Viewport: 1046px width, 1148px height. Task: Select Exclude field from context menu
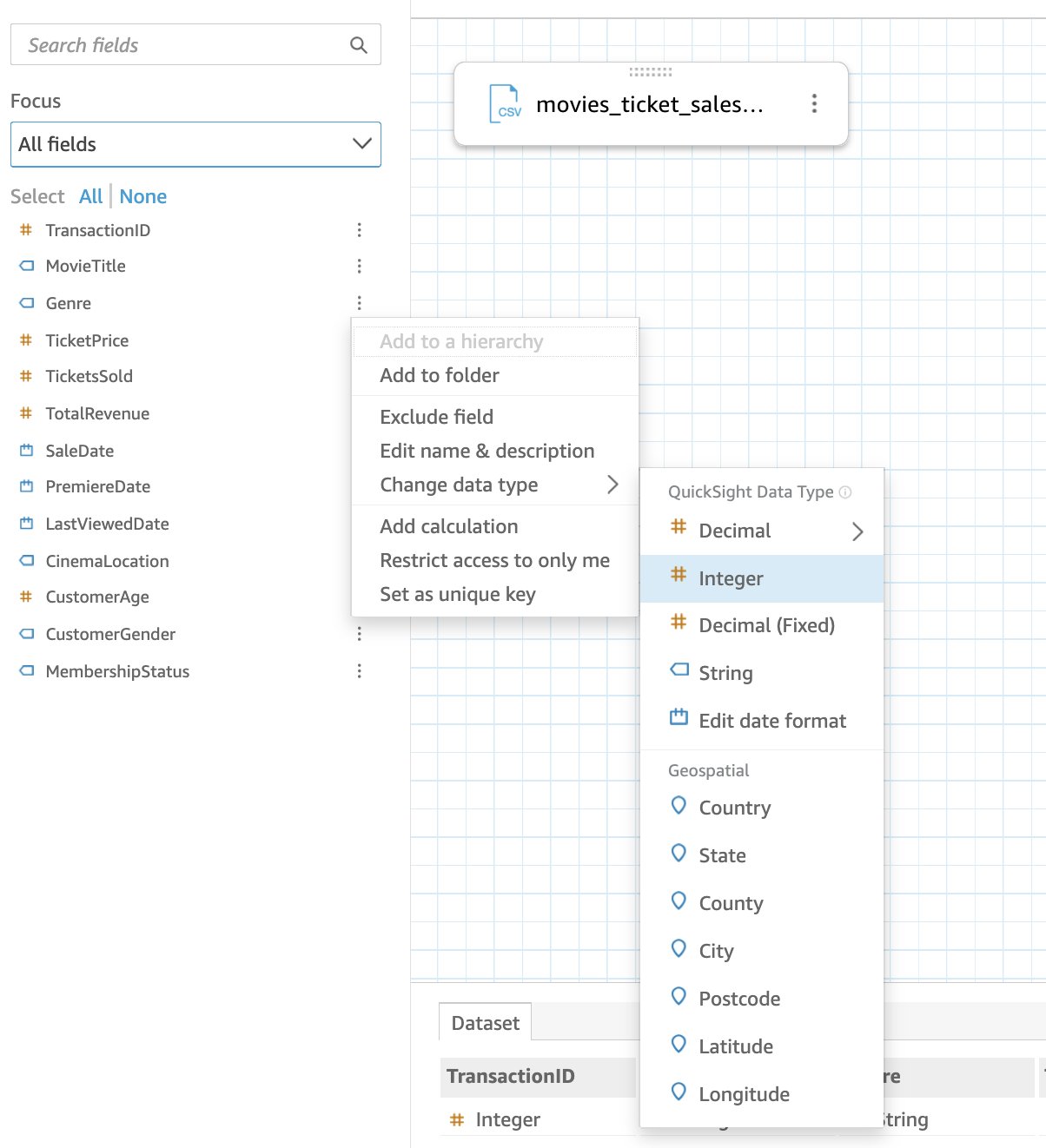click(x=436, y=417)
